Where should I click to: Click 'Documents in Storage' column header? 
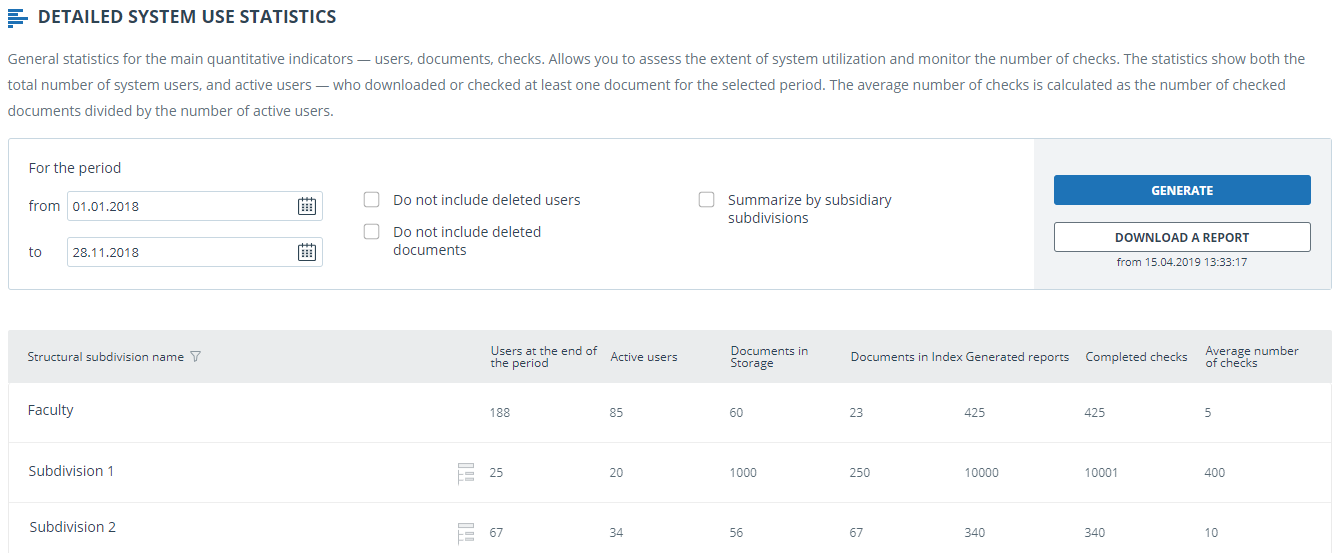769,357
